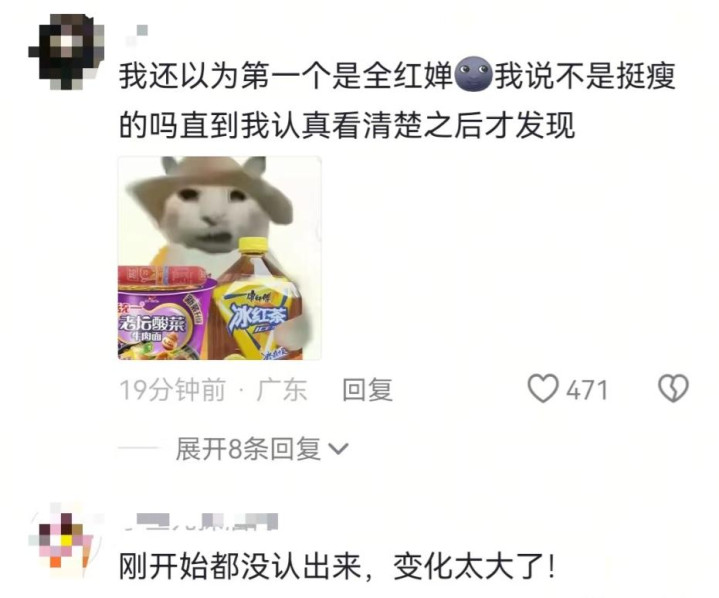Like the comment with the heart icon

(x=543, y=389)
